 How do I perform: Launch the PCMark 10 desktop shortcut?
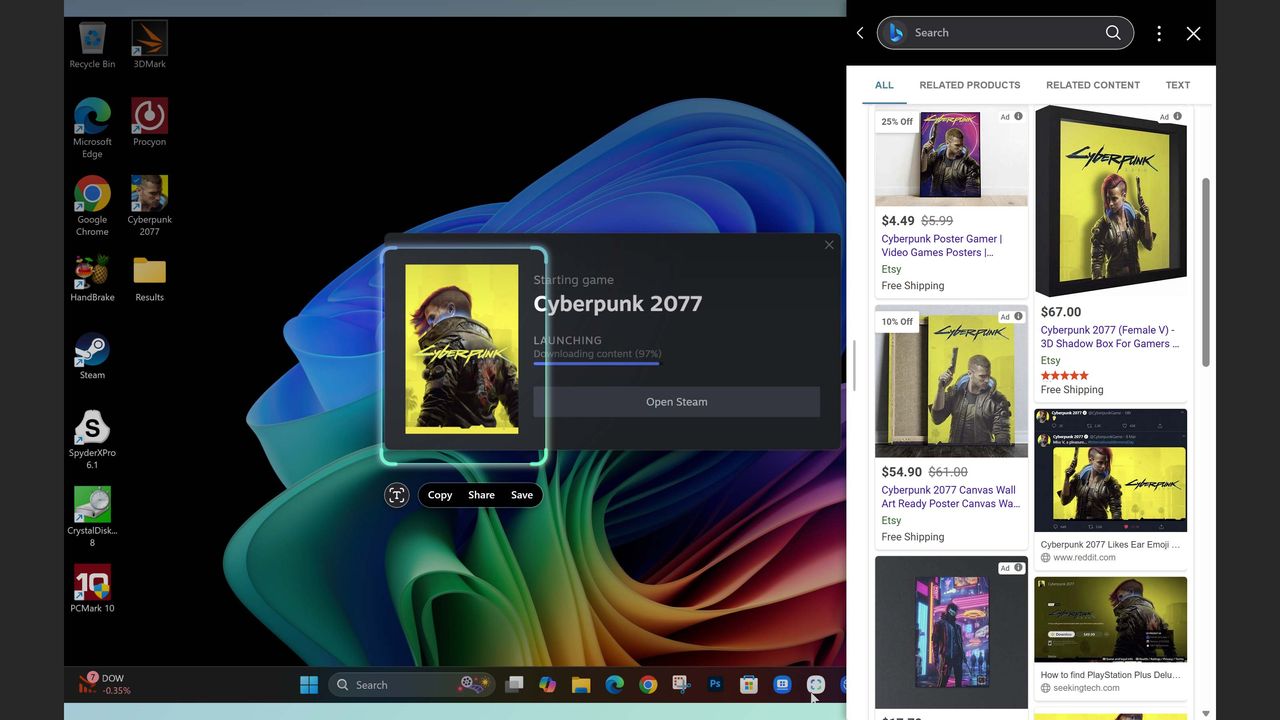pos(92,589)
